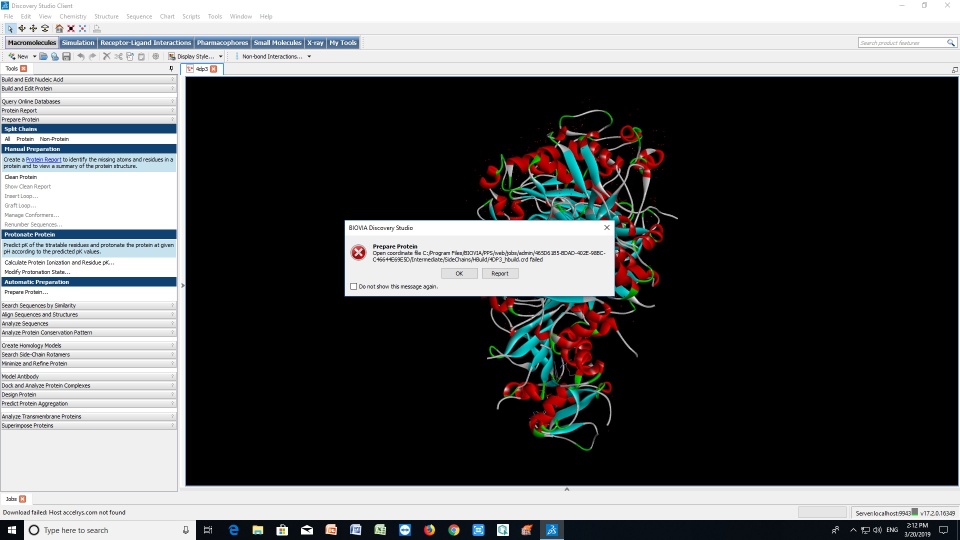This screenshot has width=960, height=540.
Task: Click the open from database/URL icon
Action: coord(54,56)
